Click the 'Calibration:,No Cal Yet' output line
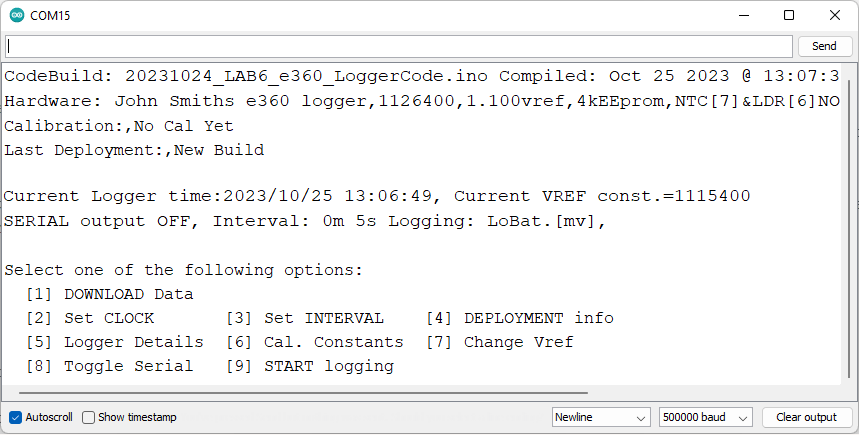Screen dimensions: 859x435 [119, 126]
